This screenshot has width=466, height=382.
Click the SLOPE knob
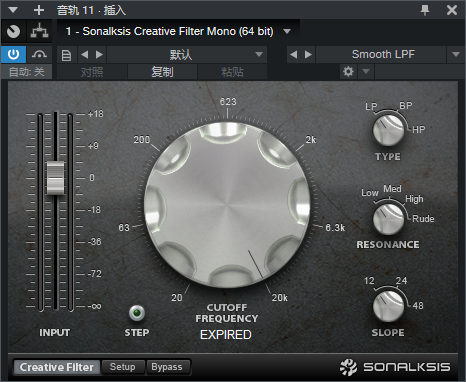tap(388, 306)
